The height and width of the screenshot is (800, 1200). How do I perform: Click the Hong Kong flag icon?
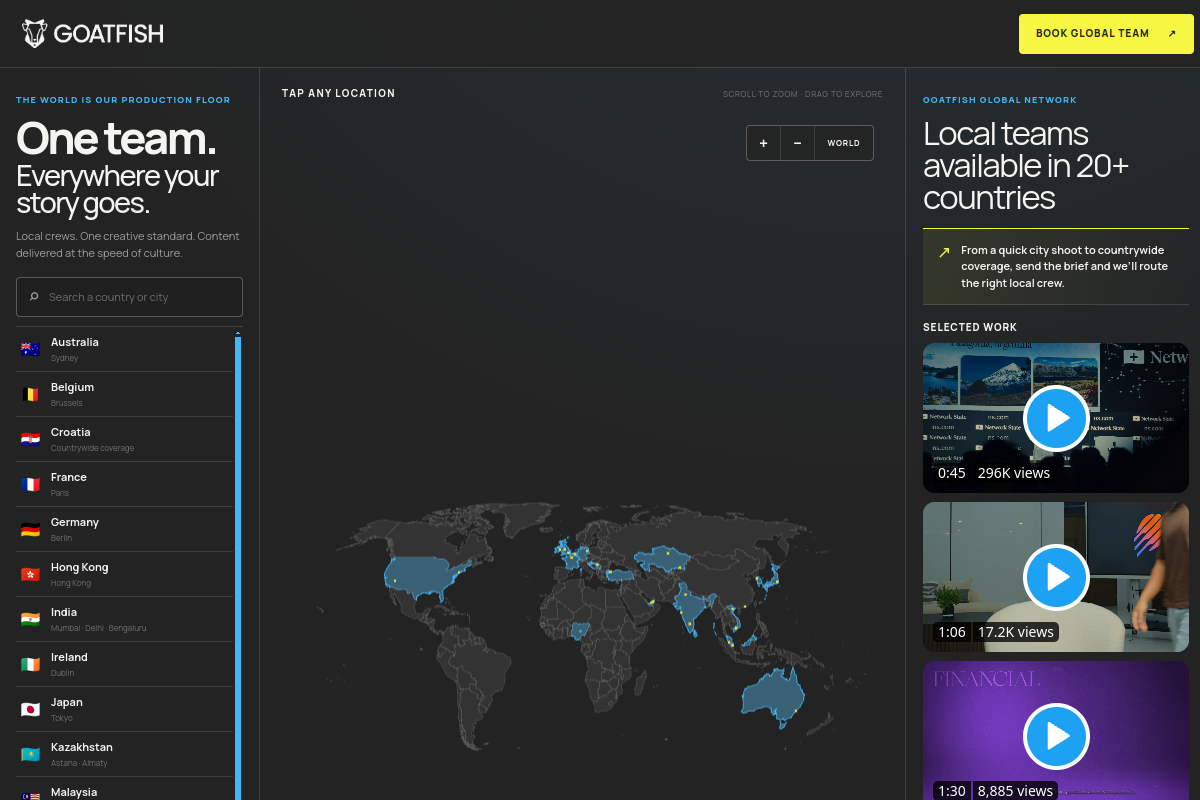(x=30, y=574)
